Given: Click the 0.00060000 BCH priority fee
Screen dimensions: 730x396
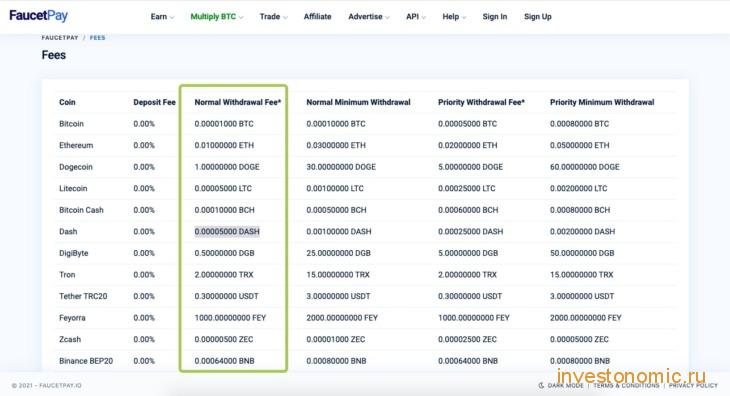Looking at the screenshot, I should (468, 210).
